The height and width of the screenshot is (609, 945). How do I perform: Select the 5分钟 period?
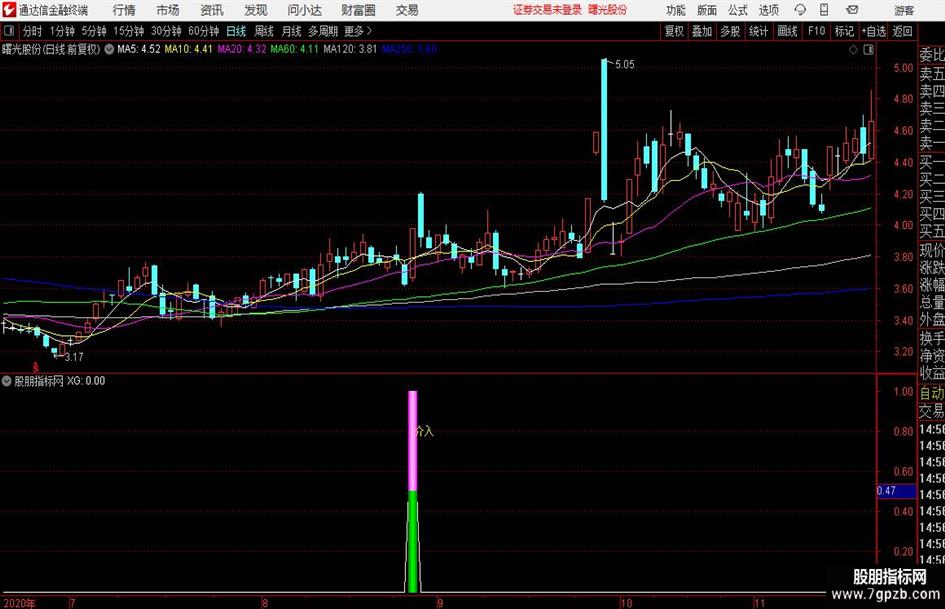pos(93,31)
